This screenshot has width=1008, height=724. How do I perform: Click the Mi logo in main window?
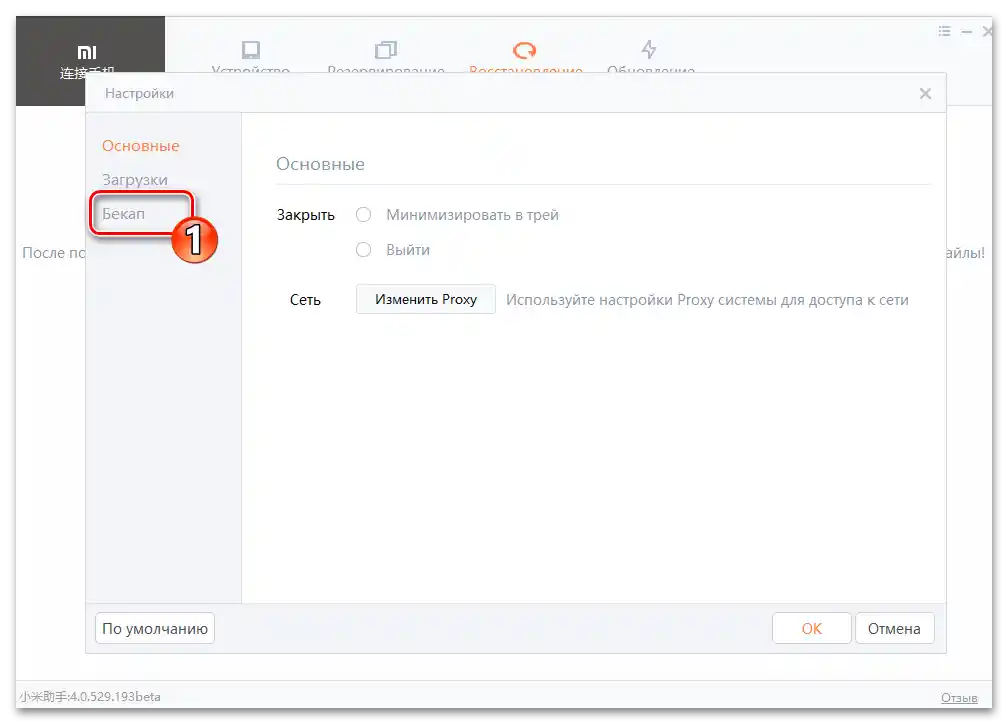point(87,53)
